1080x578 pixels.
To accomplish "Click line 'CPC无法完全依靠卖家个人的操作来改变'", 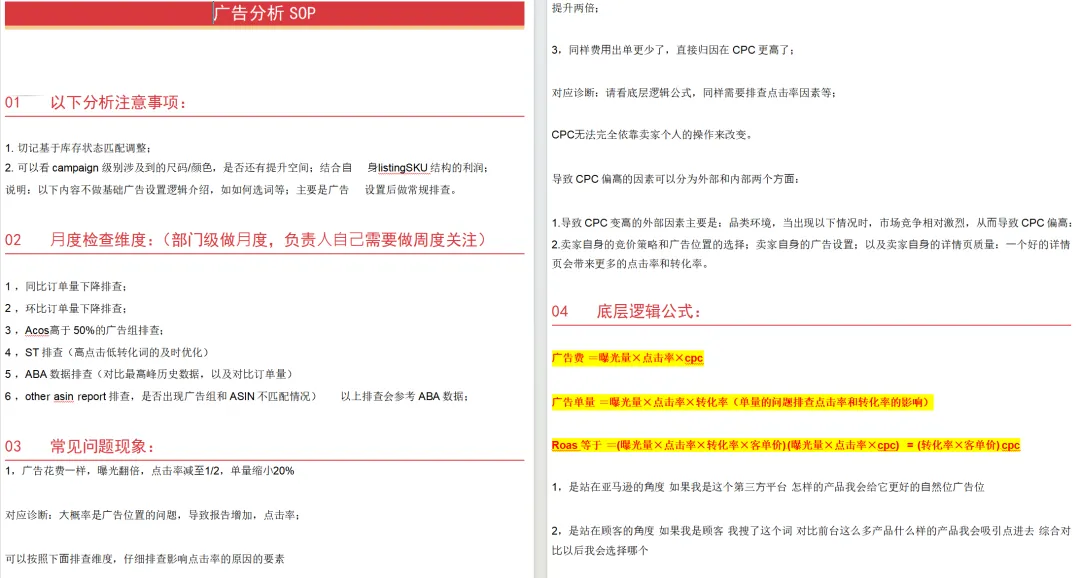I will tap(652, 135).
